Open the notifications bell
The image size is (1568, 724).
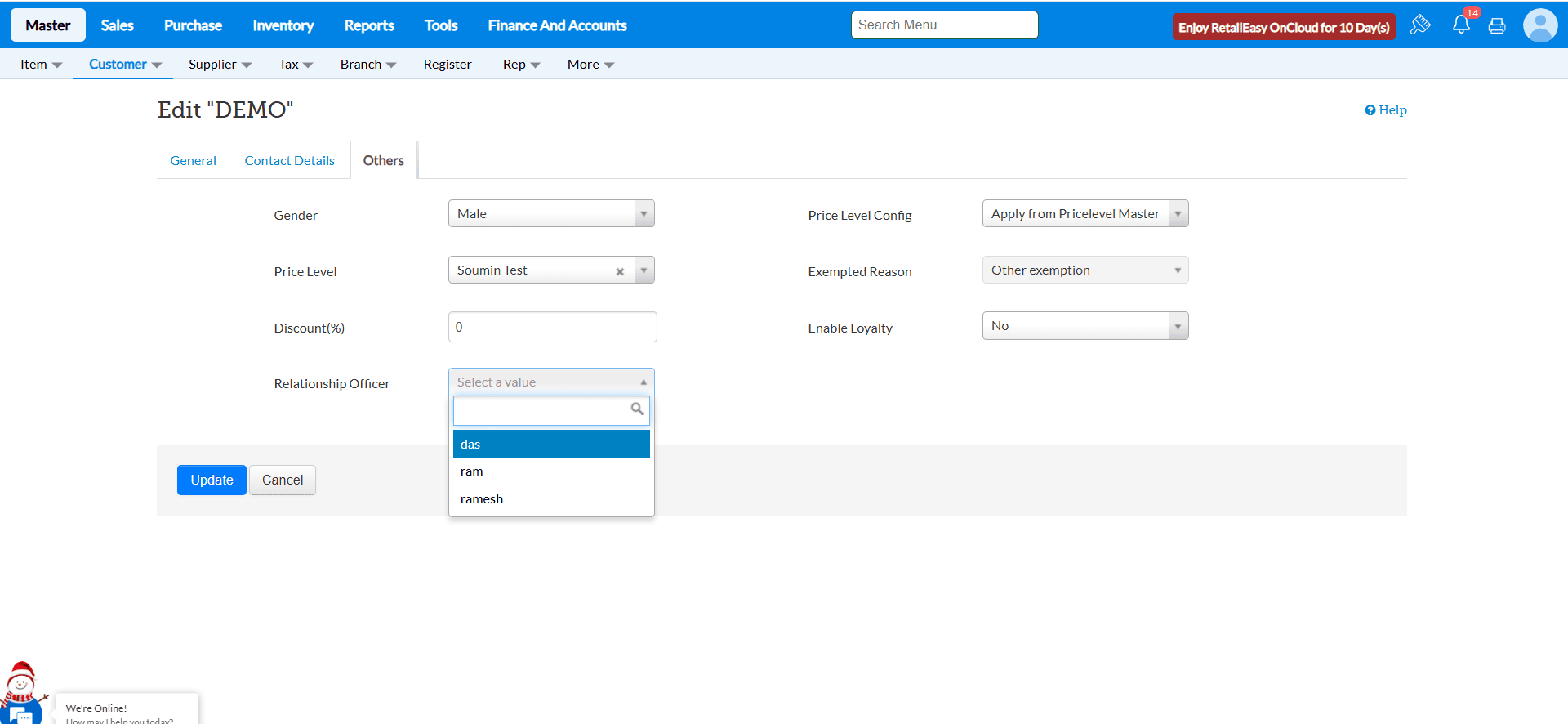[x=1462, y=25]
